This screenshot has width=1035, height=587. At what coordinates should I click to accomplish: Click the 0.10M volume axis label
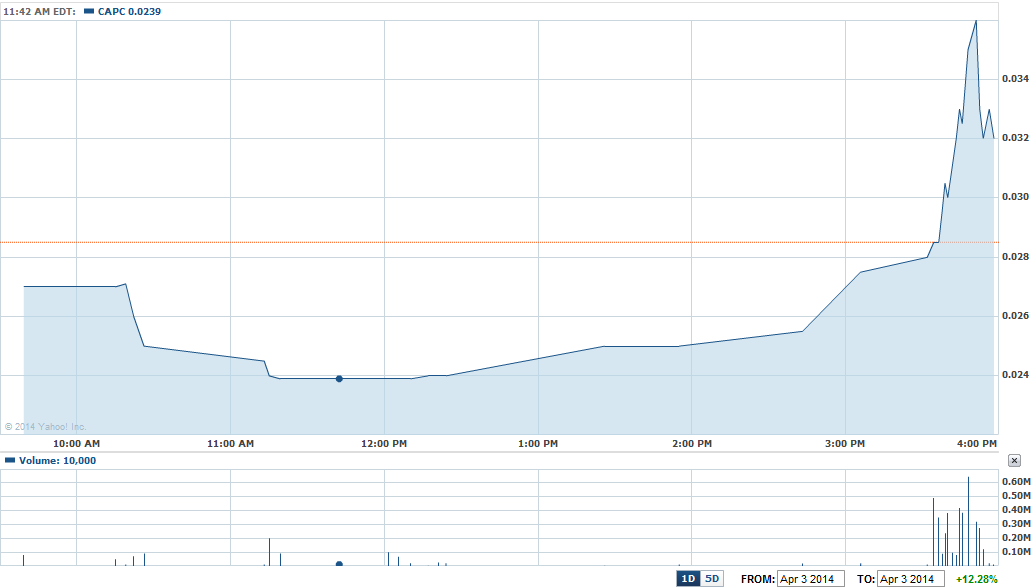tap(1017, 551)
